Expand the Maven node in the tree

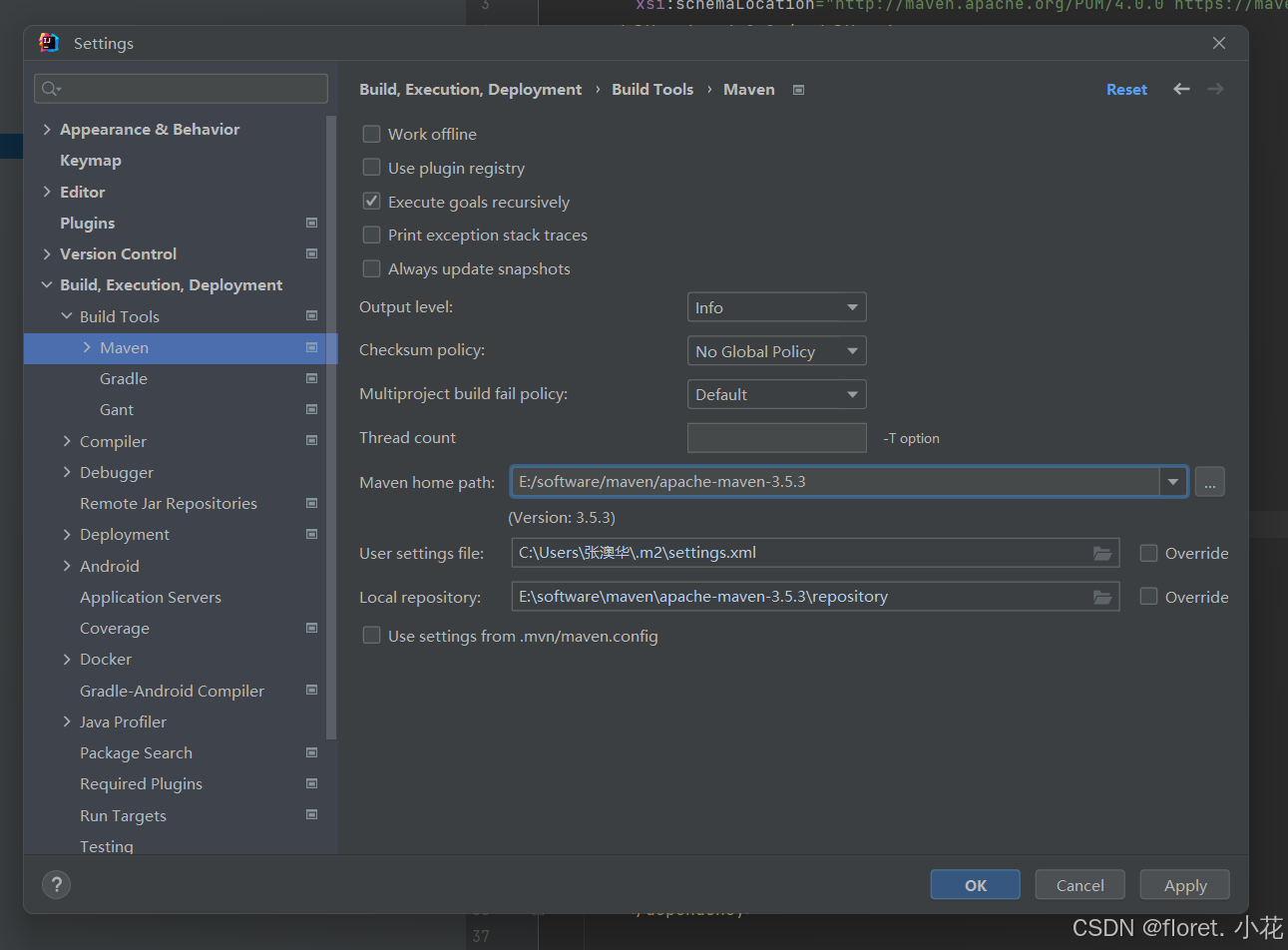(87, 347)
